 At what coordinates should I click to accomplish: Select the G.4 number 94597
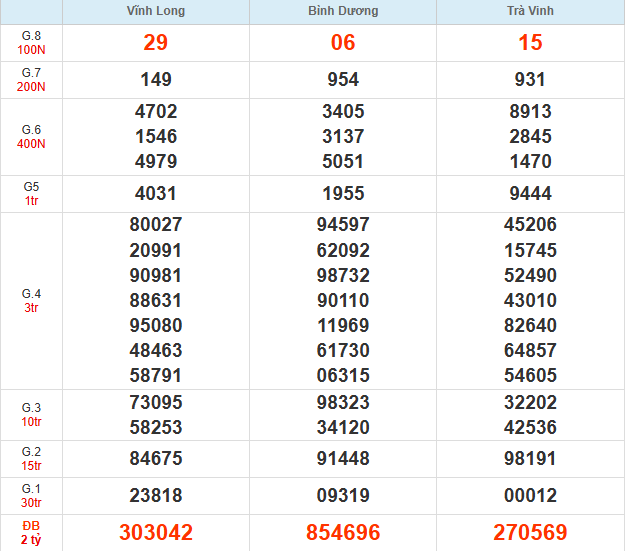click(343, 224)
